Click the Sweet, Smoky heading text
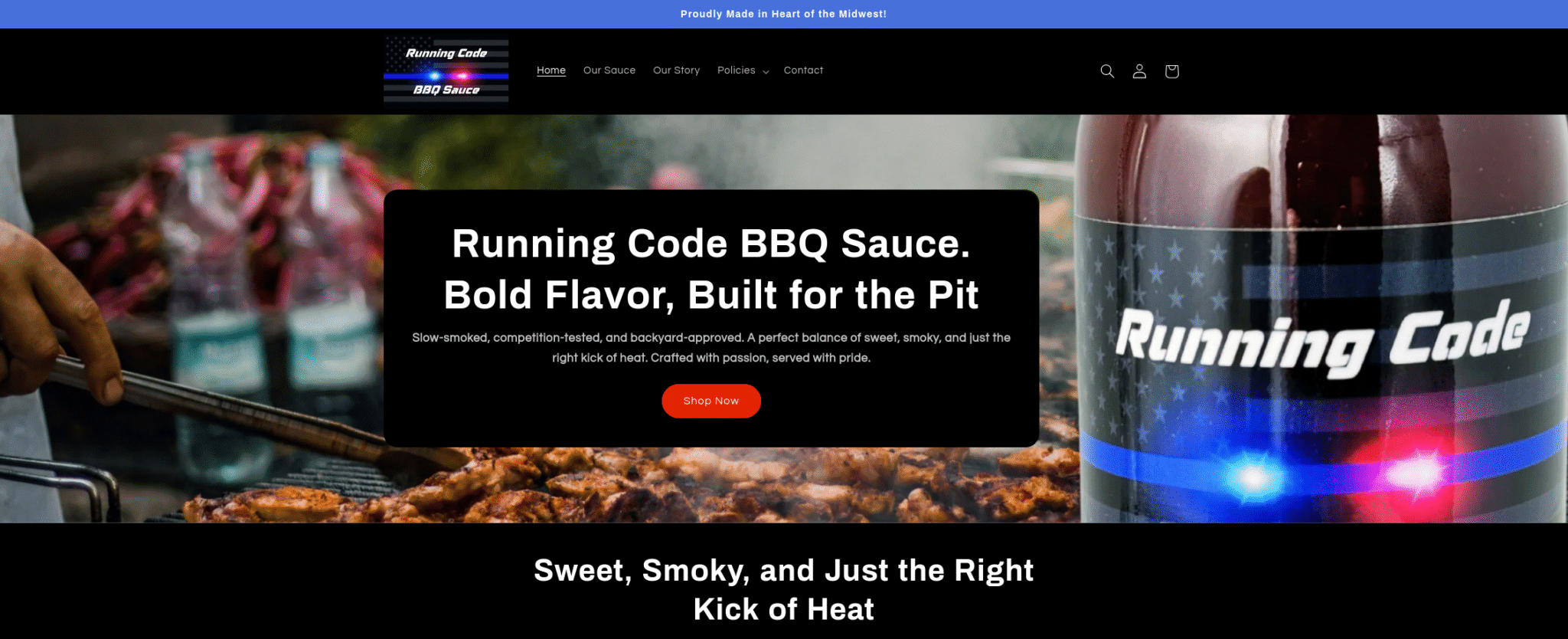This screenshot has width=1568, height=639. click(784, 589)
